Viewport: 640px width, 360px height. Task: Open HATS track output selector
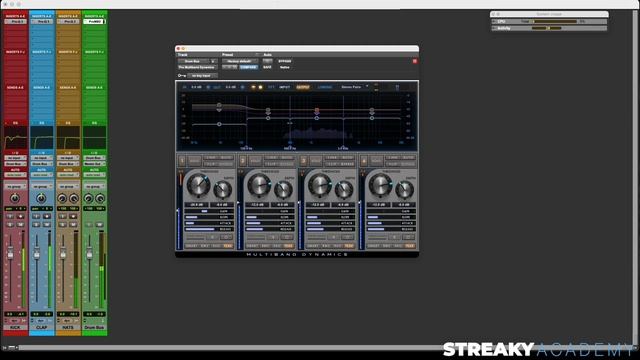coord(68,164)
